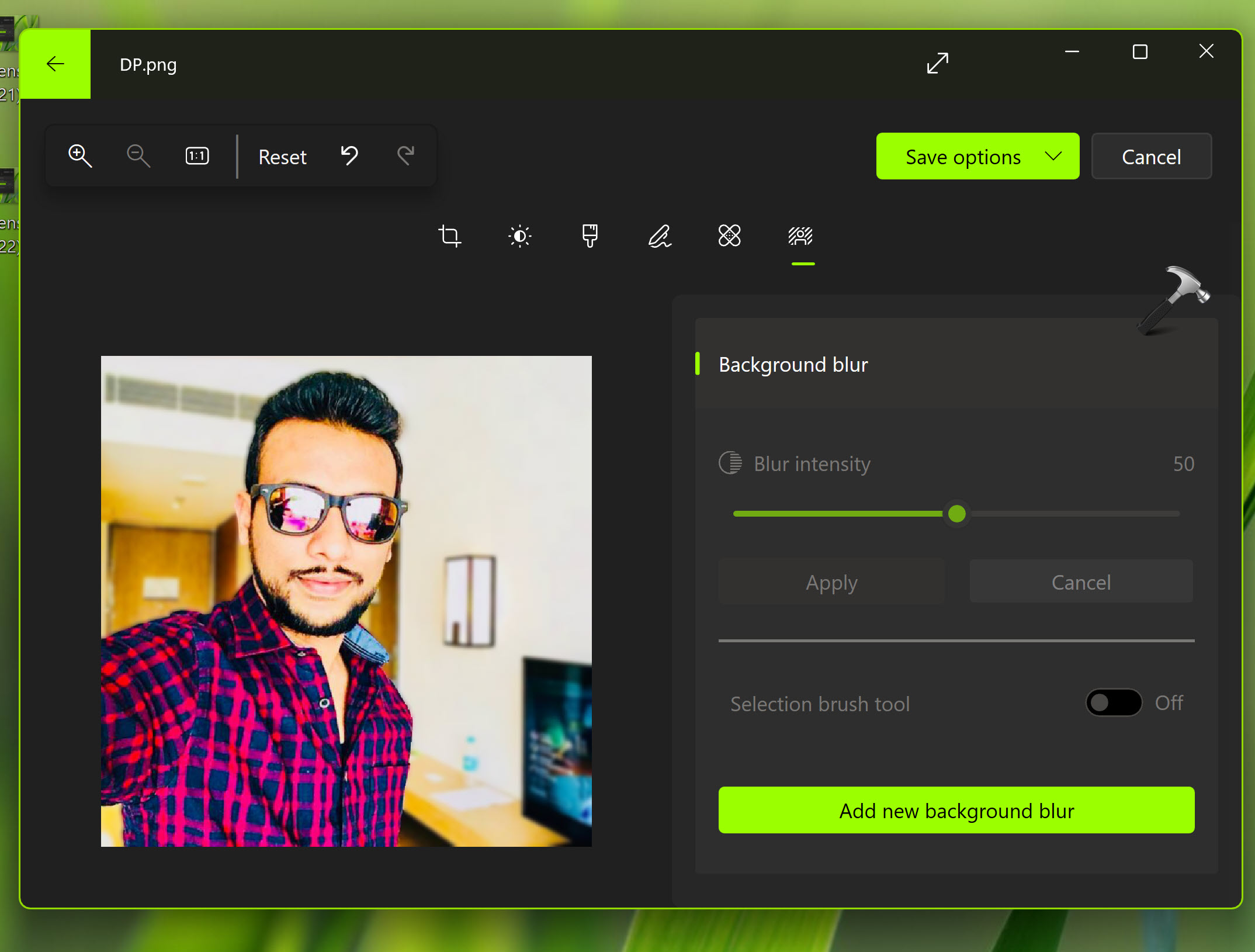Click the Reset button in toolbar
Screen dimensions: 1255x952
282,157
